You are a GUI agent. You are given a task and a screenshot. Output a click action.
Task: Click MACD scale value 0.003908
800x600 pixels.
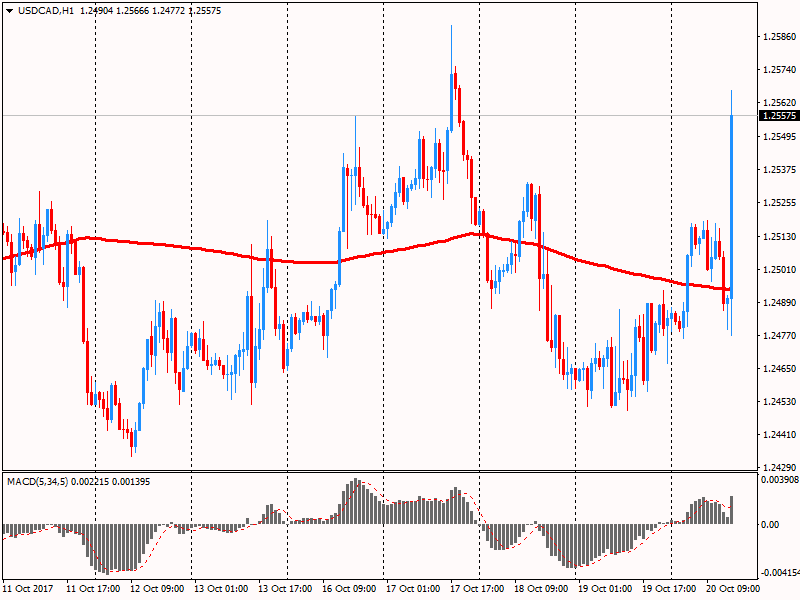(x=780, y=480)
